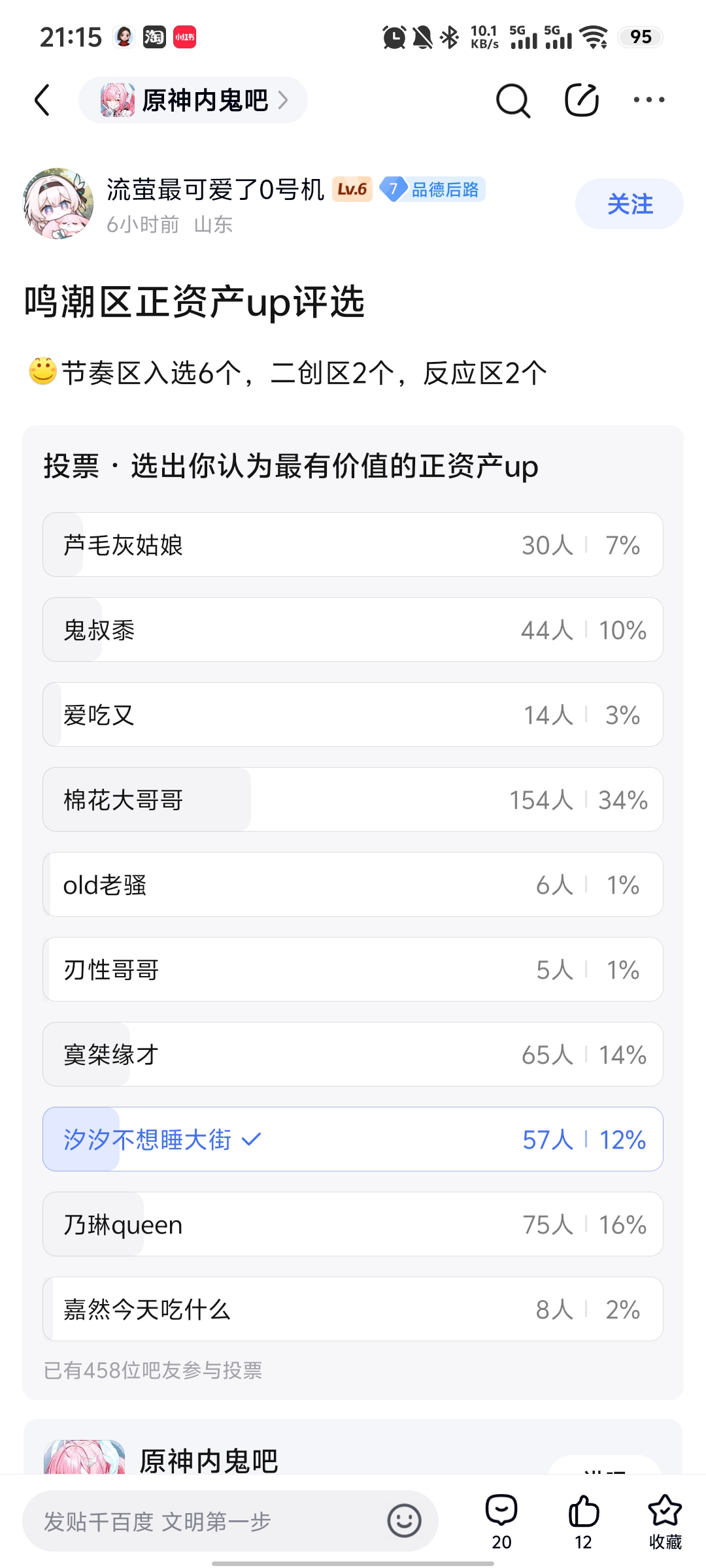Open search with magnifier icon

coord(513,101)
